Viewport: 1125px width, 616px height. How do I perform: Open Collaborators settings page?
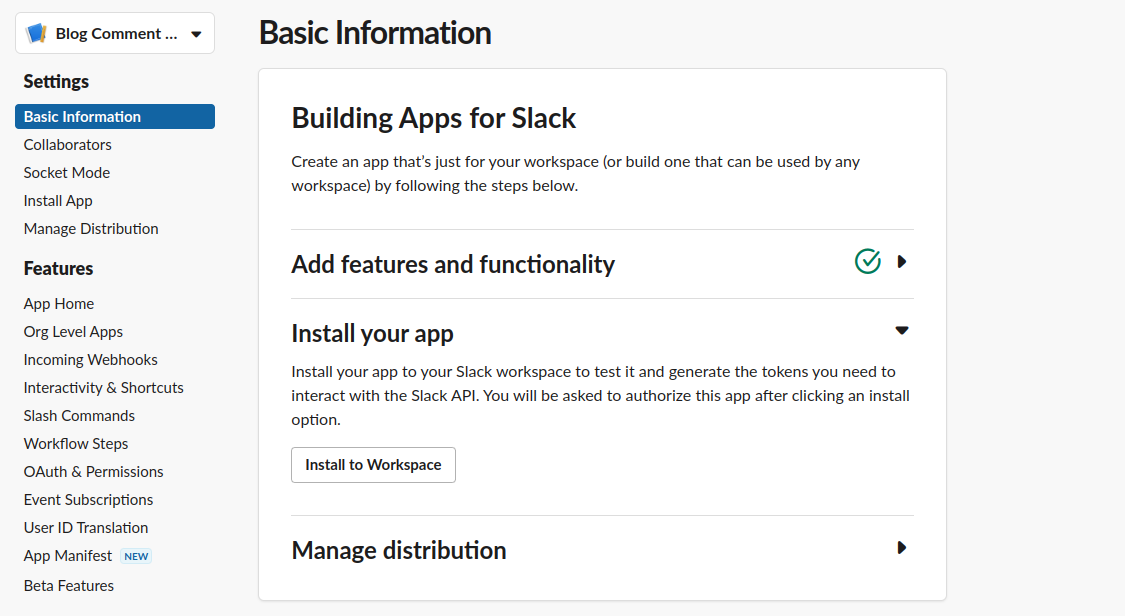tap(67, 145)
